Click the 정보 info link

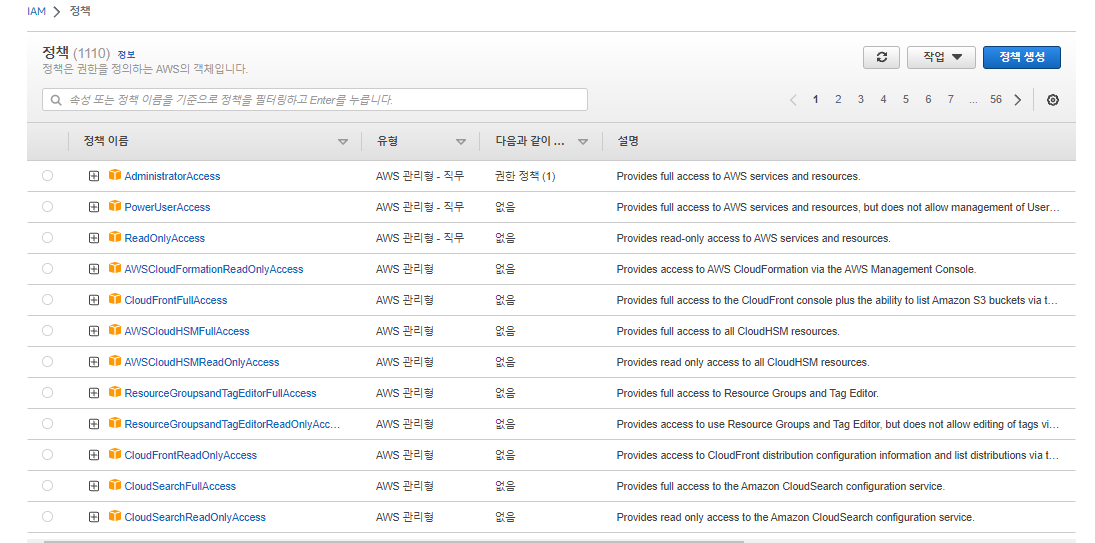point(126,54)
